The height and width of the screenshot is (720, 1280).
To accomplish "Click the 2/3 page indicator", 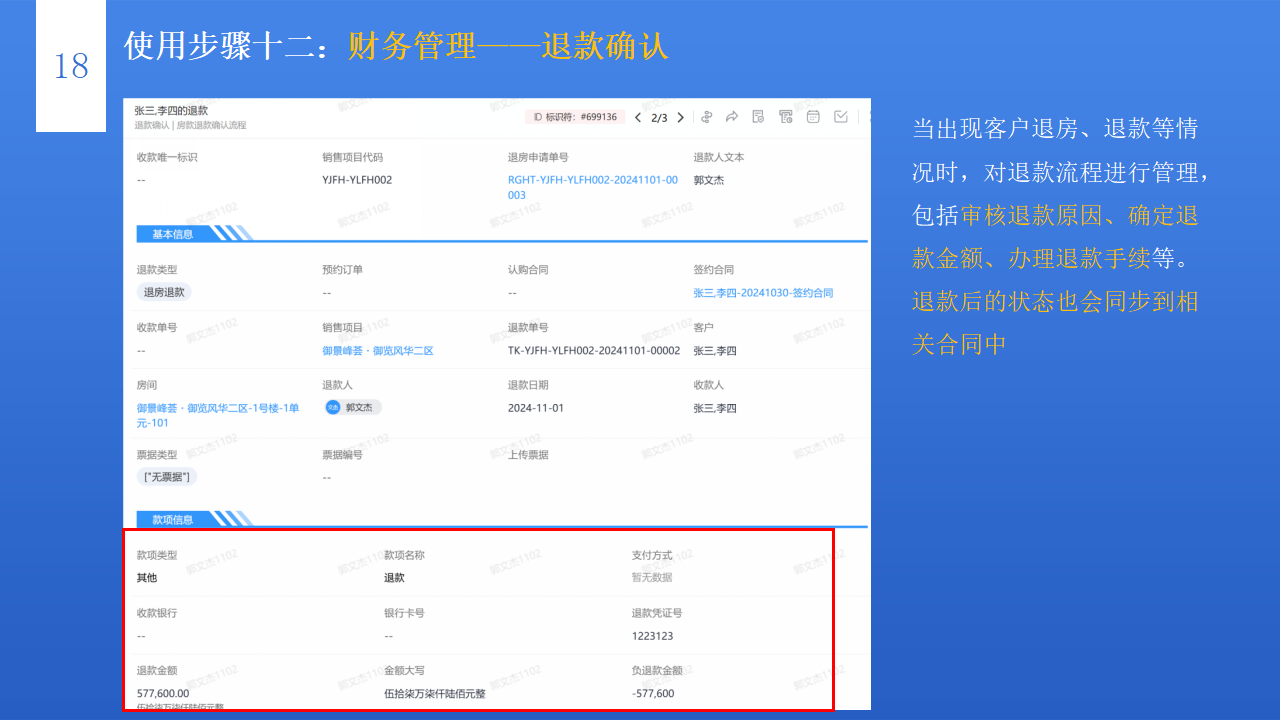I will coord(659,117).
